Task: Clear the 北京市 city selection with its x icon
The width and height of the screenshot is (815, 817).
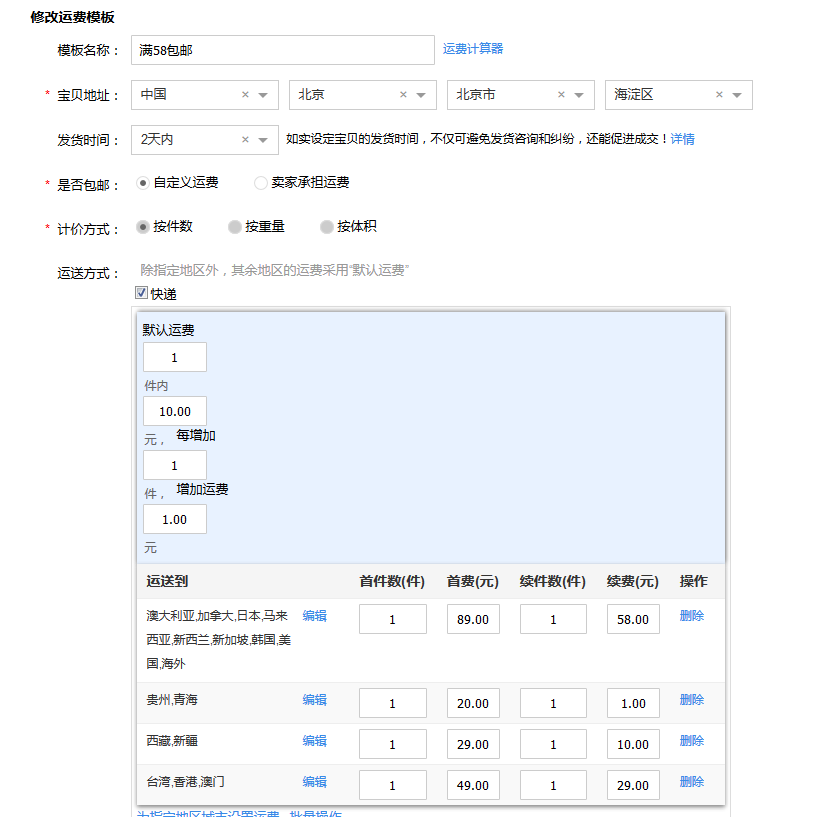Action: click(561, 95)
